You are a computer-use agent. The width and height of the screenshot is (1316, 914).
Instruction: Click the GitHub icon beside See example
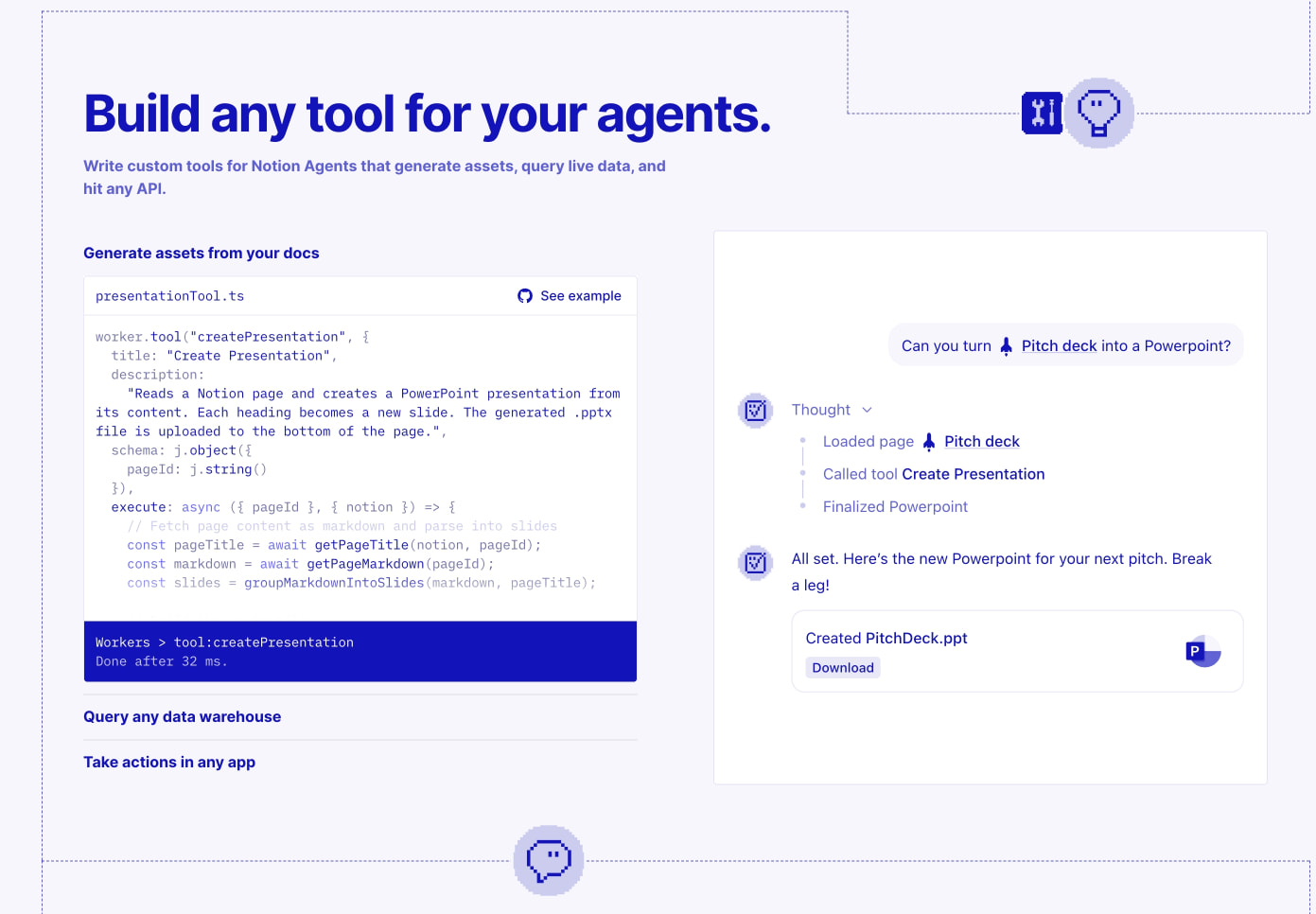[525, 296]
